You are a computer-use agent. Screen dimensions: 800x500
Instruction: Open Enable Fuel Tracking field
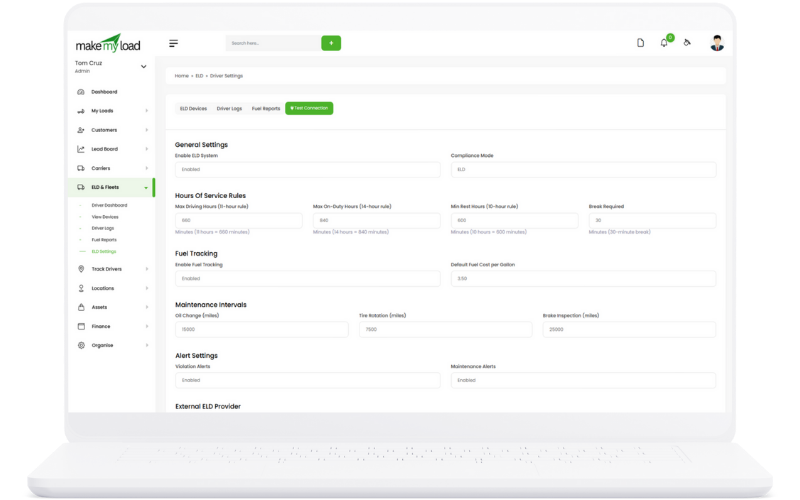308,279
